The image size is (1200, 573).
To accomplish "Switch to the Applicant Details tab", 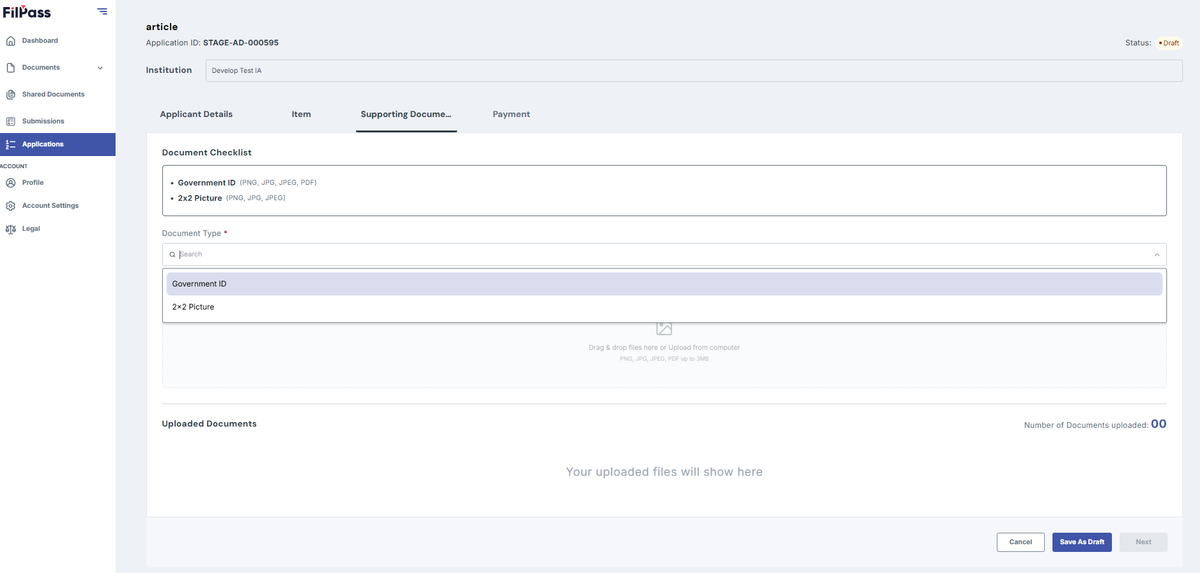I will [x=196, y=114].
